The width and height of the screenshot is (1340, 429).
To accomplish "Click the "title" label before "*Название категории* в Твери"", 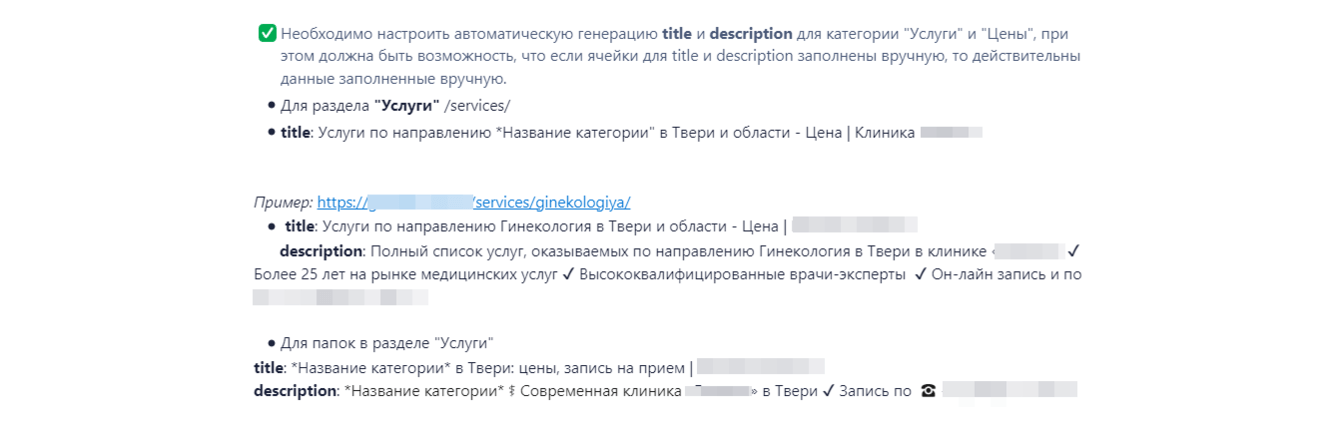I will click(x=268, y=367).
